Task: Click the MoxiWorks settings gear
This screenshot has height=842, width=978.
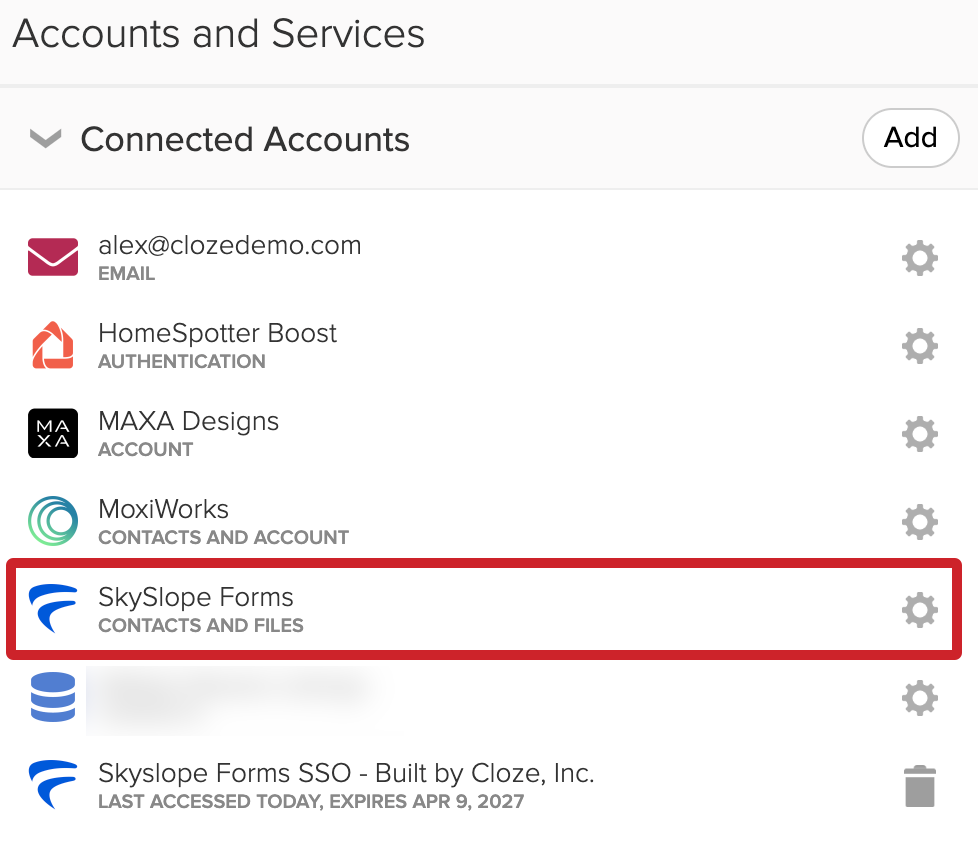Action: point(919,522)
